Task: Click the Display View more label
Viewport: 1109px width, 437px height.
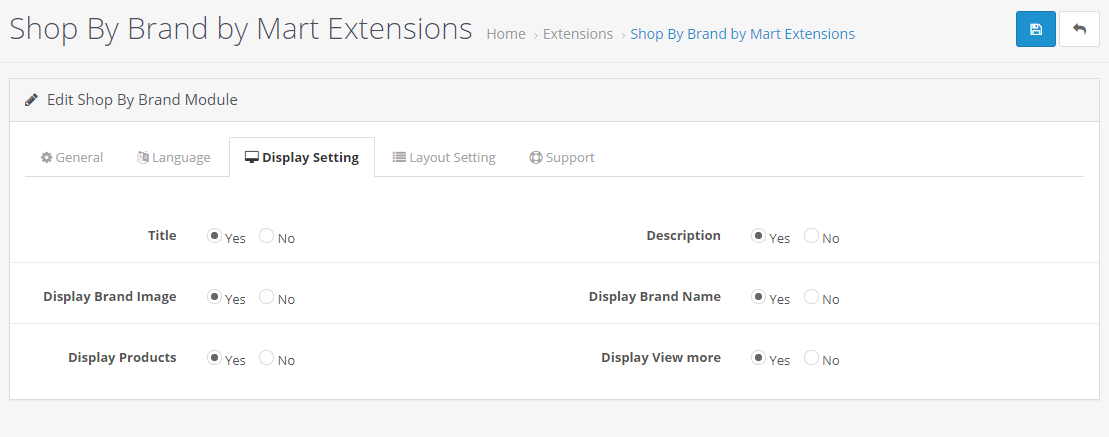Action: coord(661,357)
